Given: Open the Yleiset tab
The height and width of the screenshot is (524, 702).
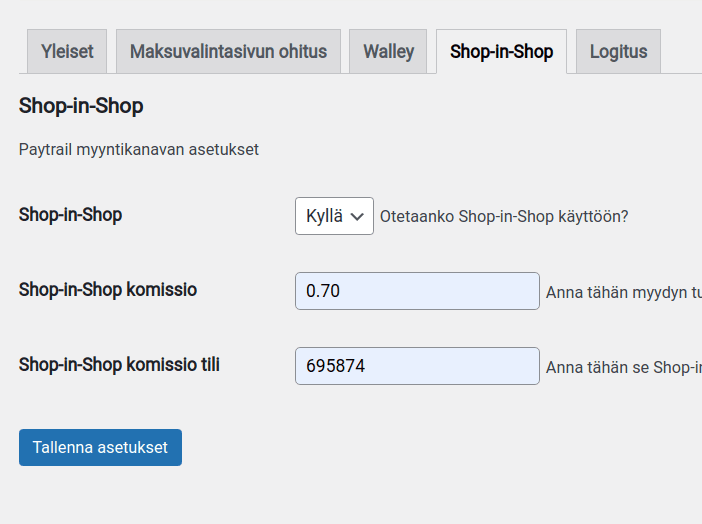Looking at the screenshot, I should [67, 51].
